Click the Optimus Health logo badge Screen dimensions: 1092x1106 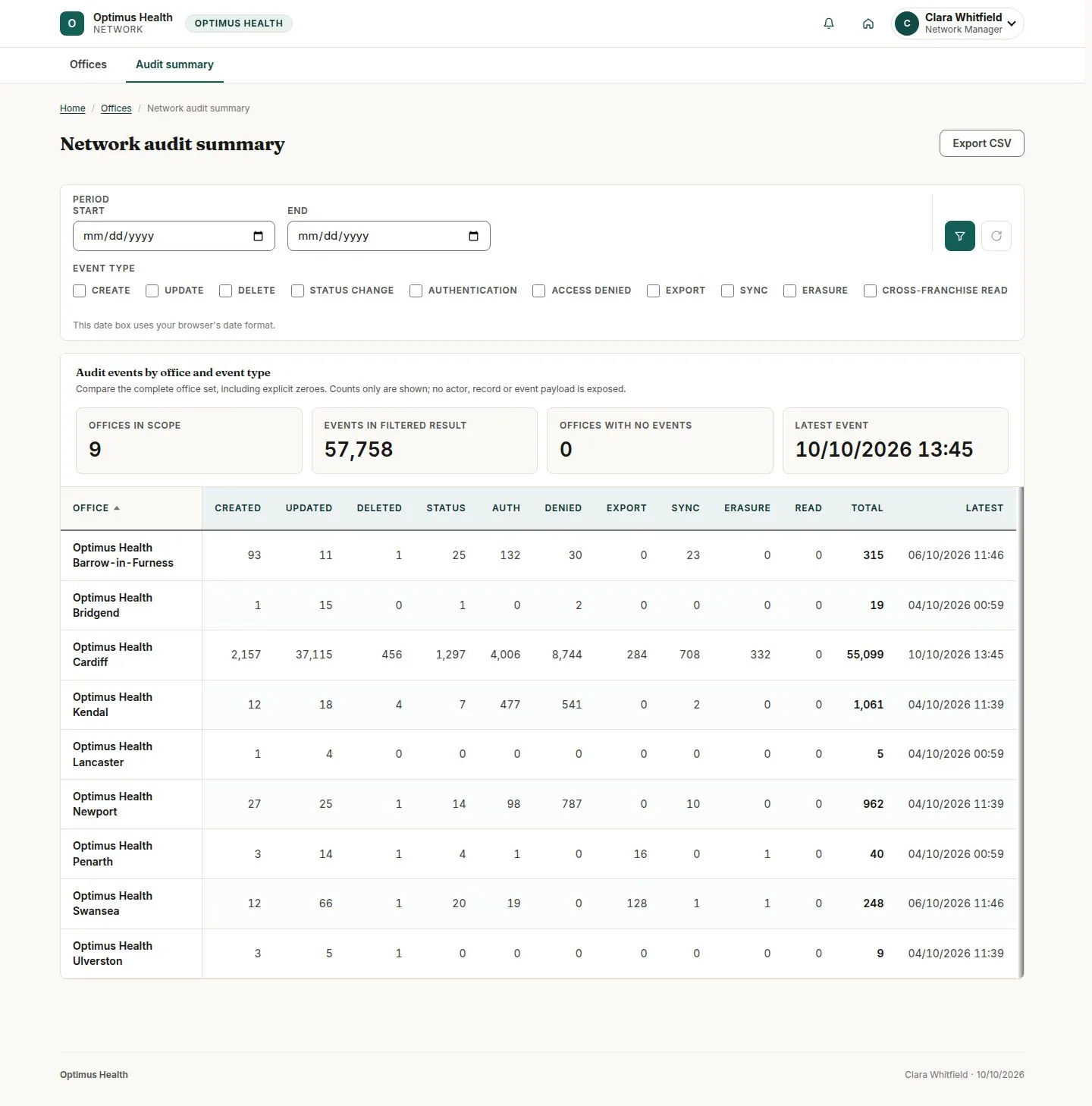tap(72, 24)
